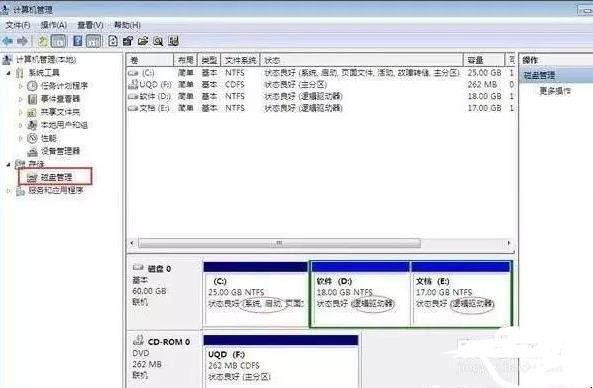Viewport: 593px width, 388px height.
Task: Select the 软件 (D:) partition block
Action: [360, 293]
